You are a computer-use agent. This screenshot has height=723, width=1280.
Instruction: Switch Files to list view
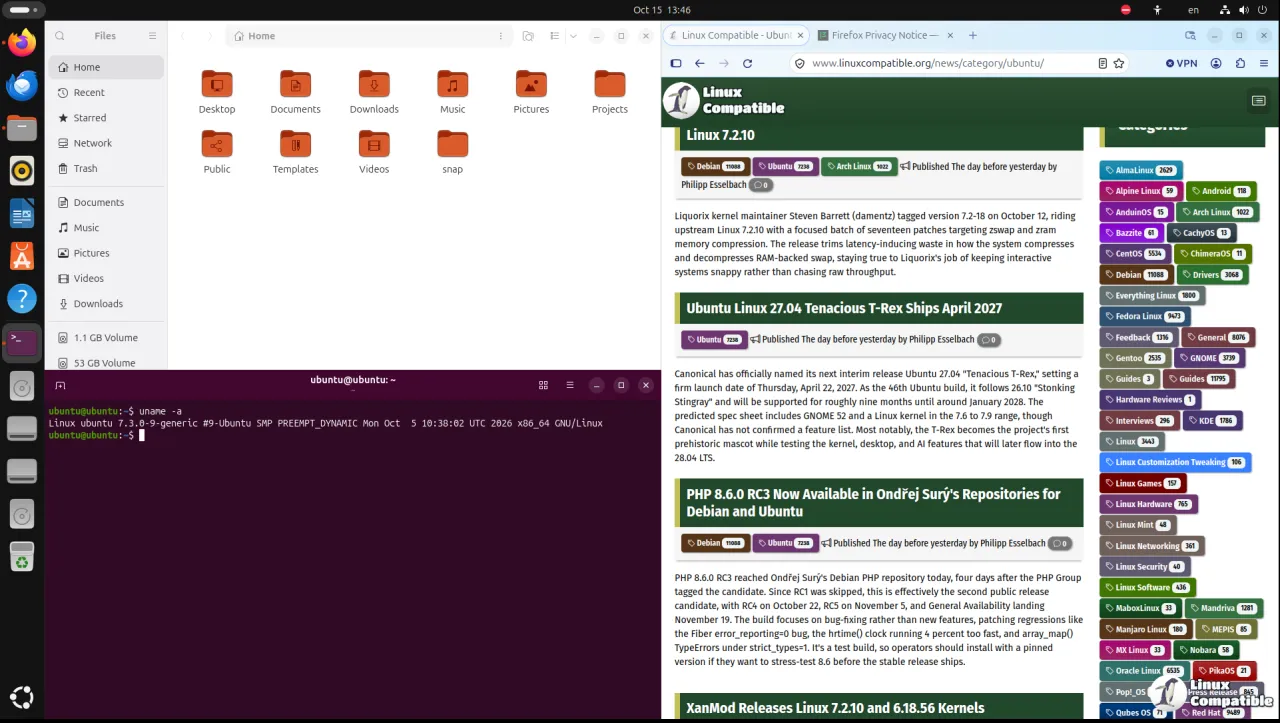(x=555, y=36)
